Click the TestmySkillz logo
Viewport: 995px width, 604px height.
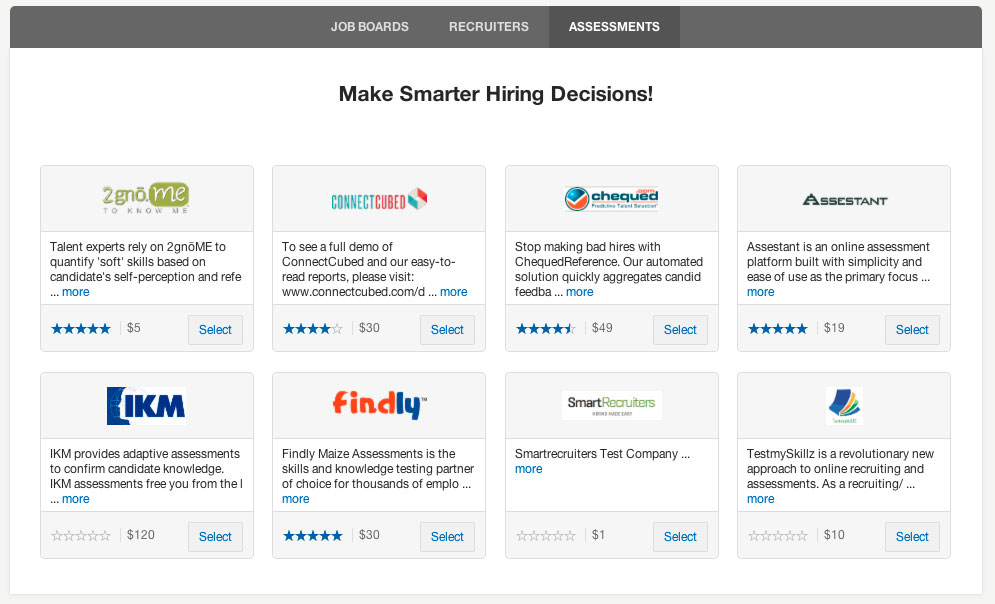tap(844, 406)
